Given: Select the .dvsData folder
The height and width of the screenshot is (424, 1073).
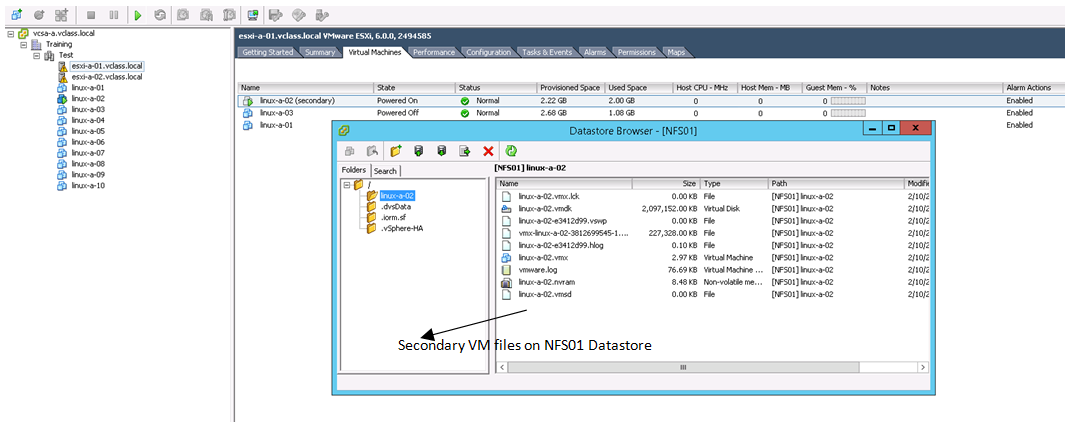Looking at the screenshot, I should [395, 207].
